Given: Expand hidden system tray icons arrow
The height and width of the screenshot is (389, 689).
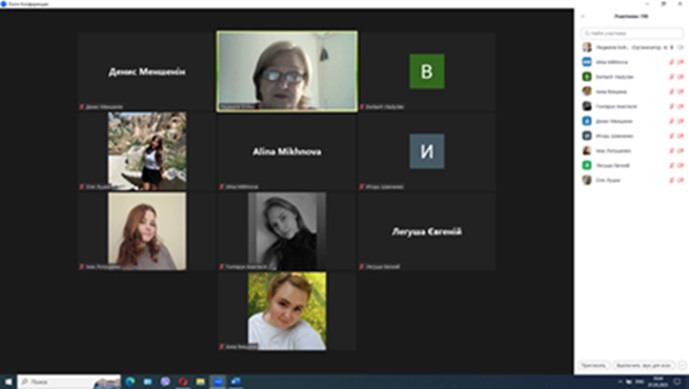Looking at the screenshot, I should click(620, 382).
